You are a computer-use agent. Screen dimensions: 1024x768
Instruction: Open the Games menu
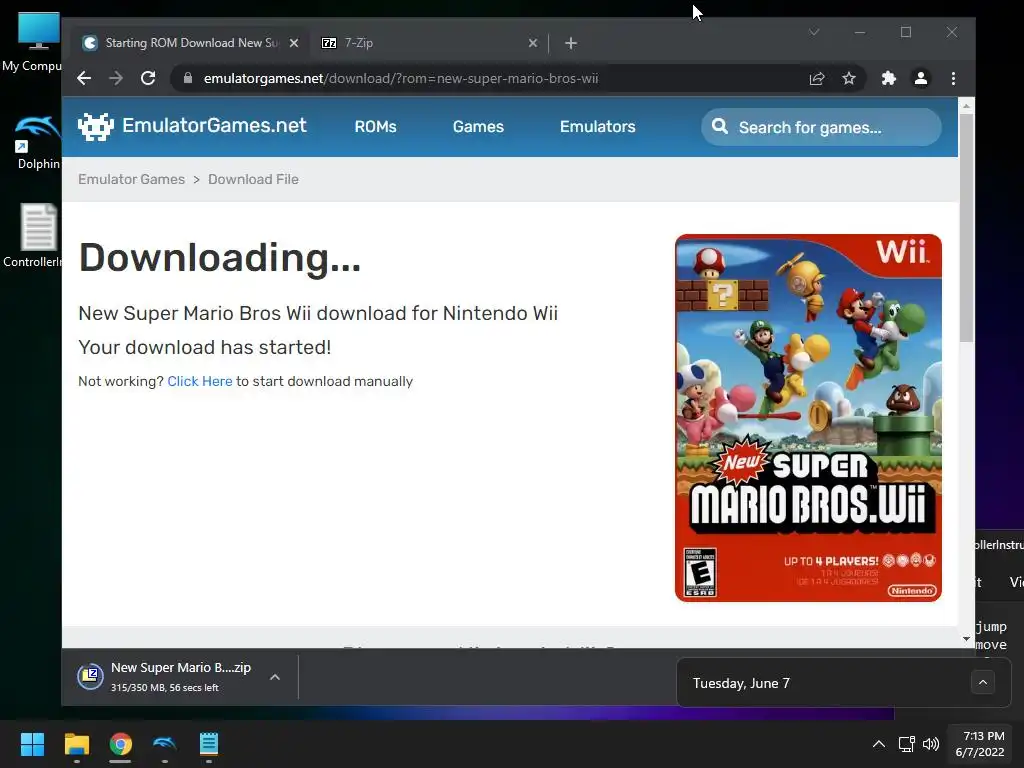[x=478, y=127]
